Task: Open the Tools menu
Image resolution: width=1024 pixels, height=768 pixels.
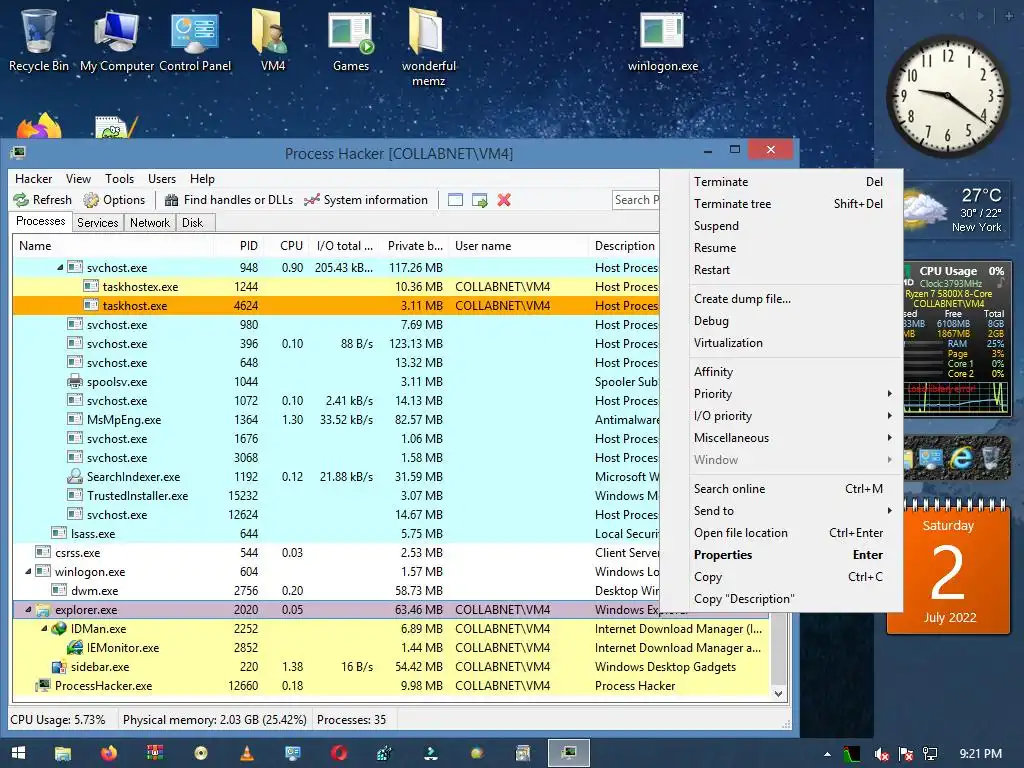Action: click(120, 179)
